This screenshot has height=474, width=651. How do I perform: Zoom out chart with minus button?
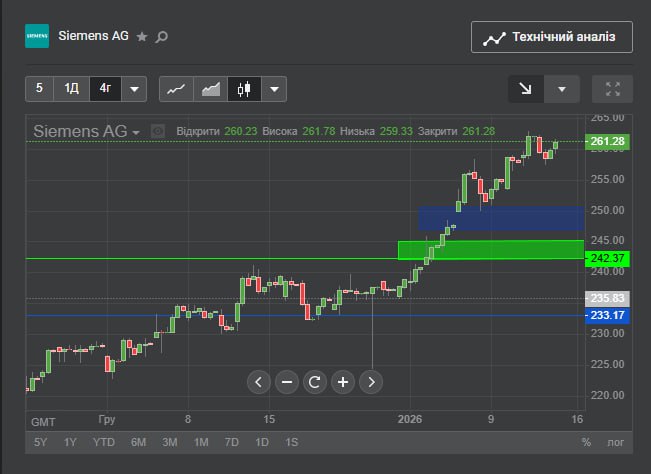287,381
